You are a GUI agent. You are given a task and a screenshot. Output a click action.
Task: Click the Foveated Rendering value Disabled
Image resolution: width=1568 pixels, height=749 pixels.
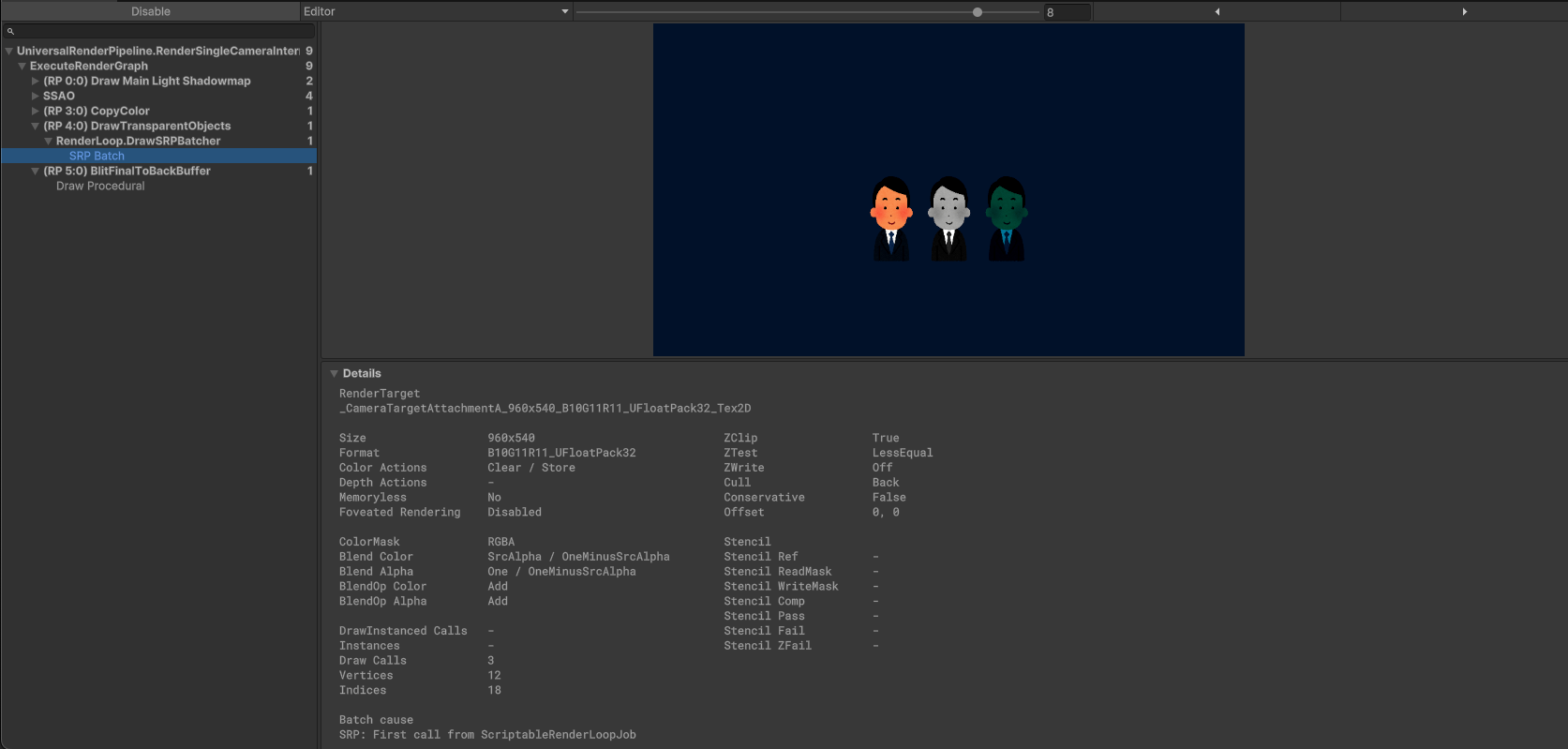pos(515,513)
